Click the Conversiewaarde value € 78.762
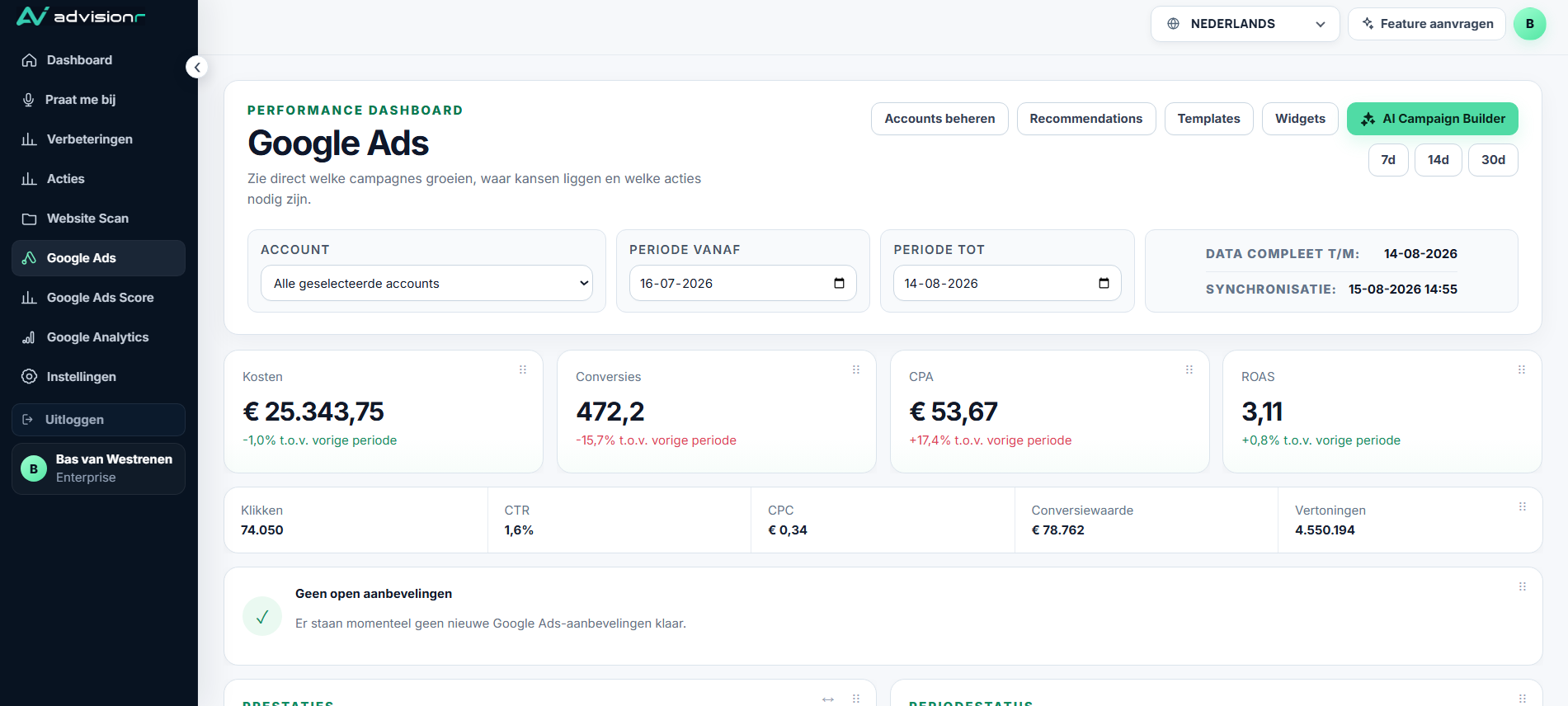Screen dimensions: 1568x706 tap(1058, 530)
